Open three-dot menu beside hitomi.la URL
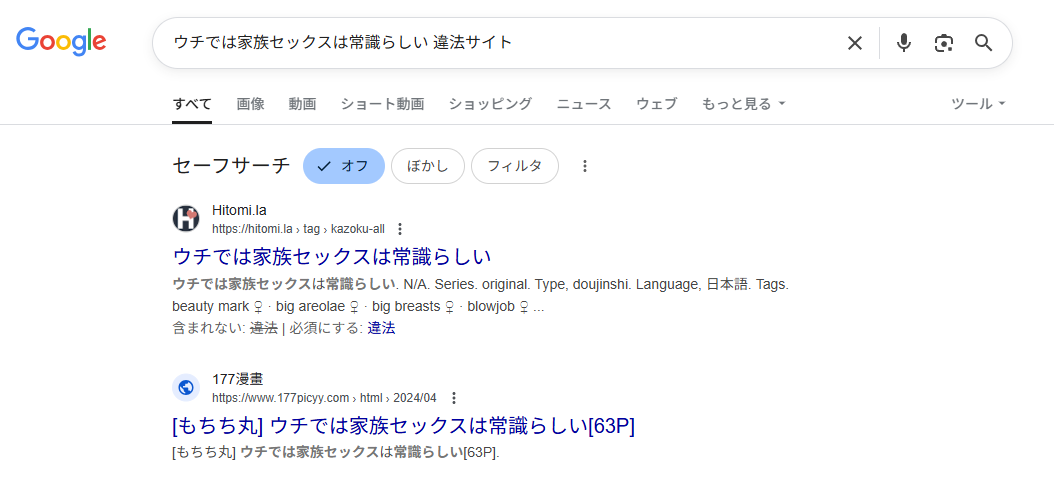 400,229
